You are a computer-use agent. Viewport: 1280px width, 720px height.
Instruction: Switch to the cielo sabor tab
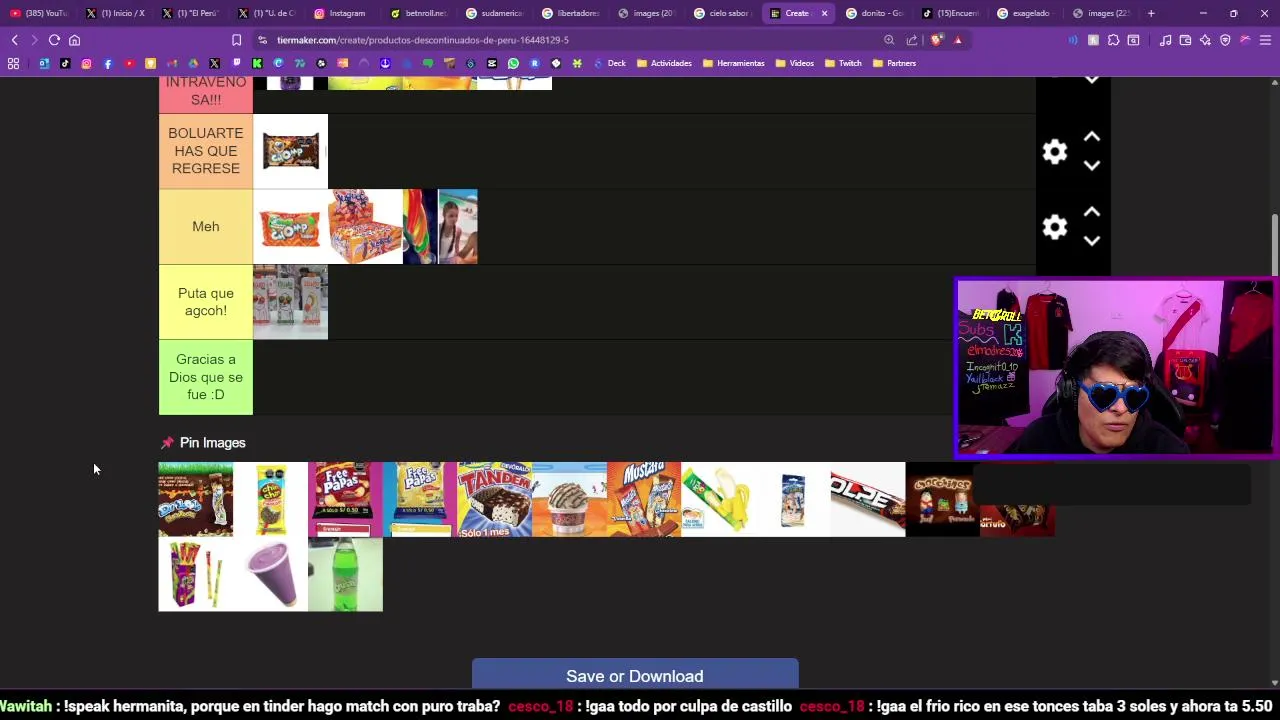[x=722, y=13]
